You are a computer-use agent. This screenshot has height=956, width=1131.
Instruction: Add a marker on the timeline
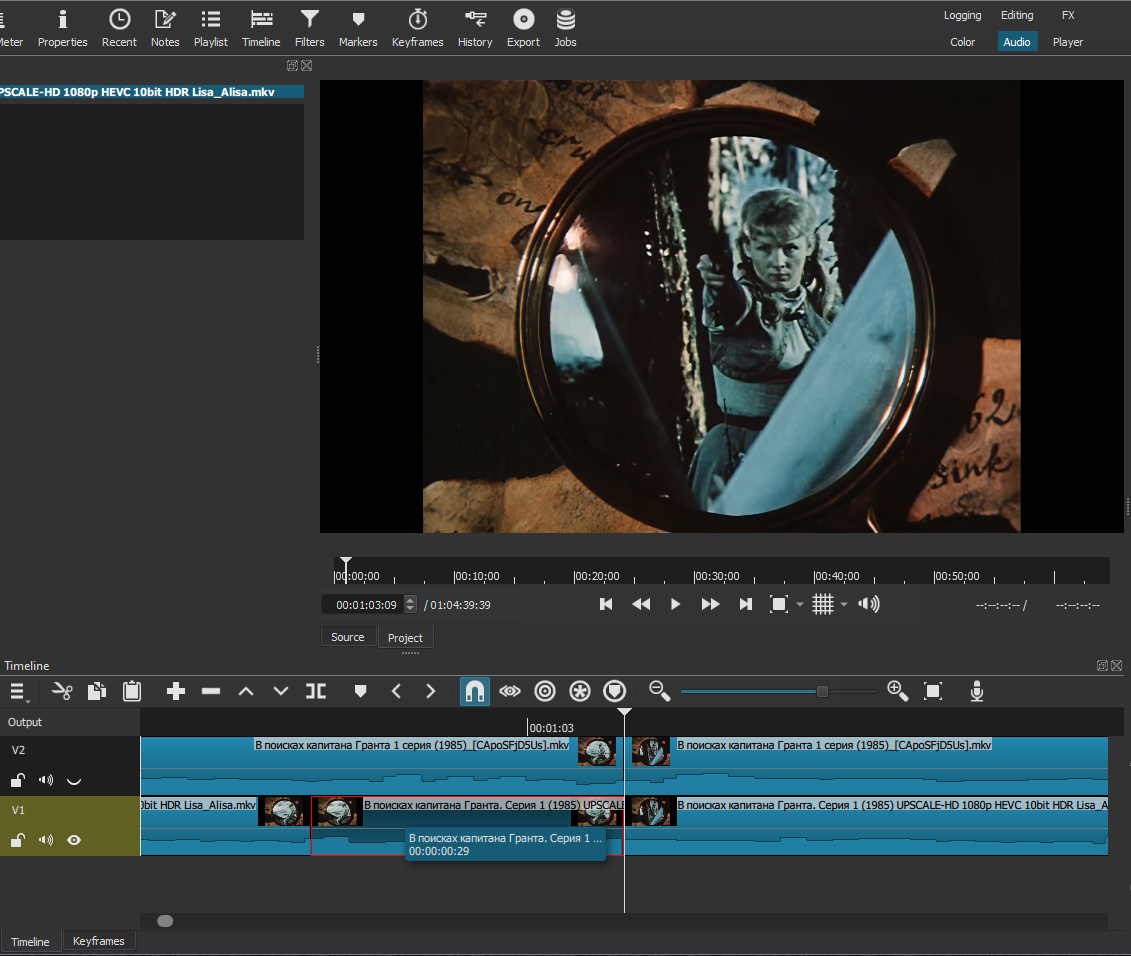(361, 692)
